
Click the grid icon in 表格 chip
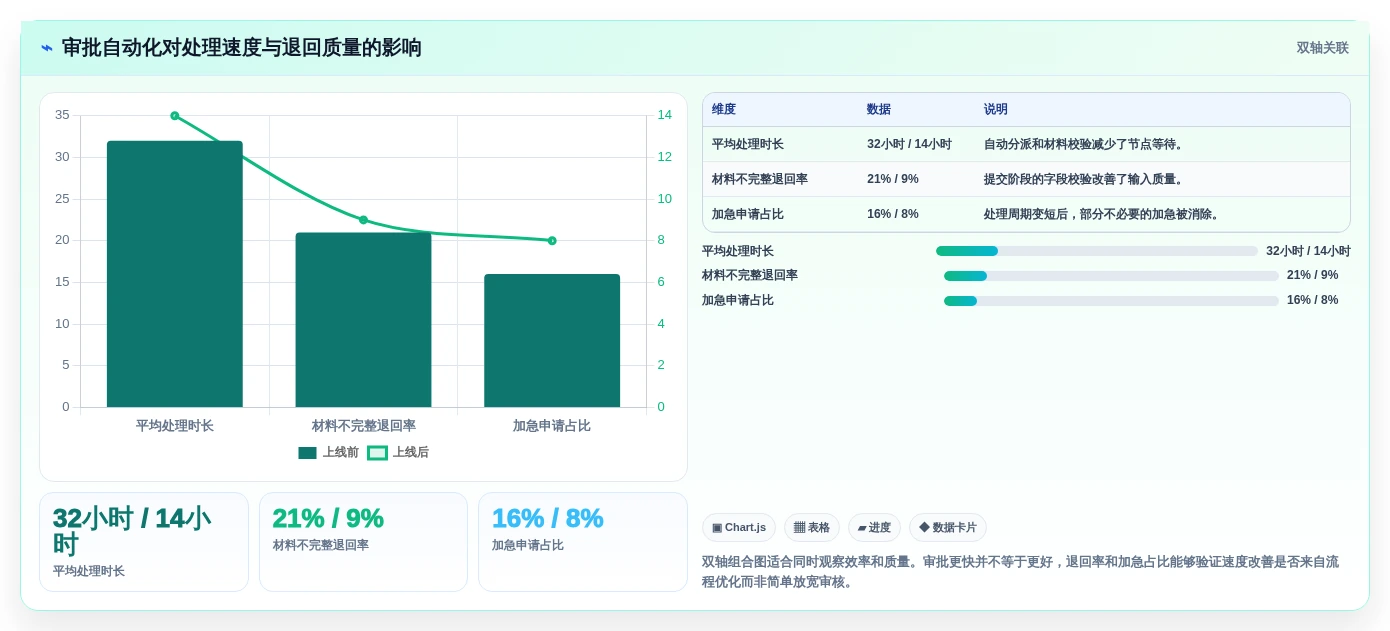[799, 528]
